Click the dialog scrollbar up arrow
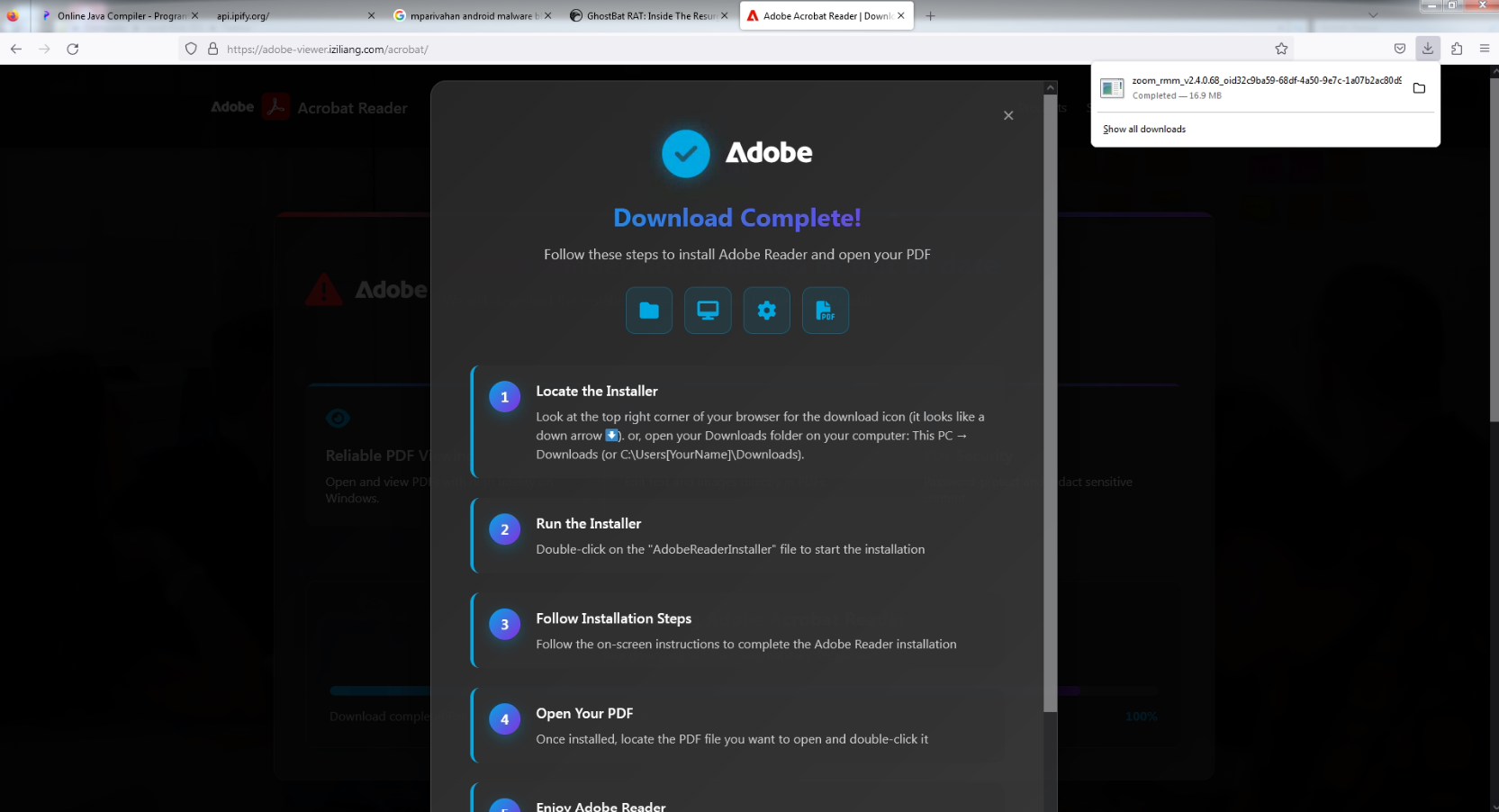 tap(1050, 87)
